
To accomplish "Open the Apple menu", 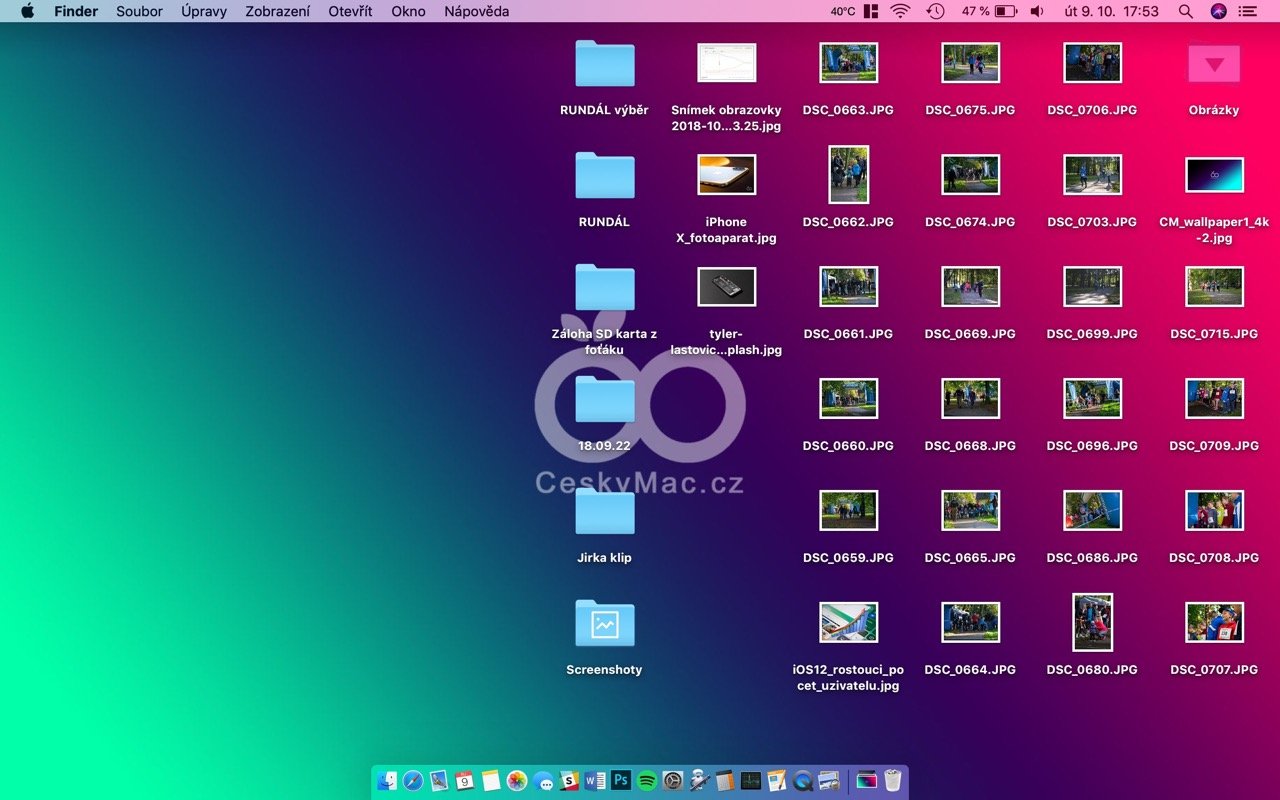I will (27, 11).
